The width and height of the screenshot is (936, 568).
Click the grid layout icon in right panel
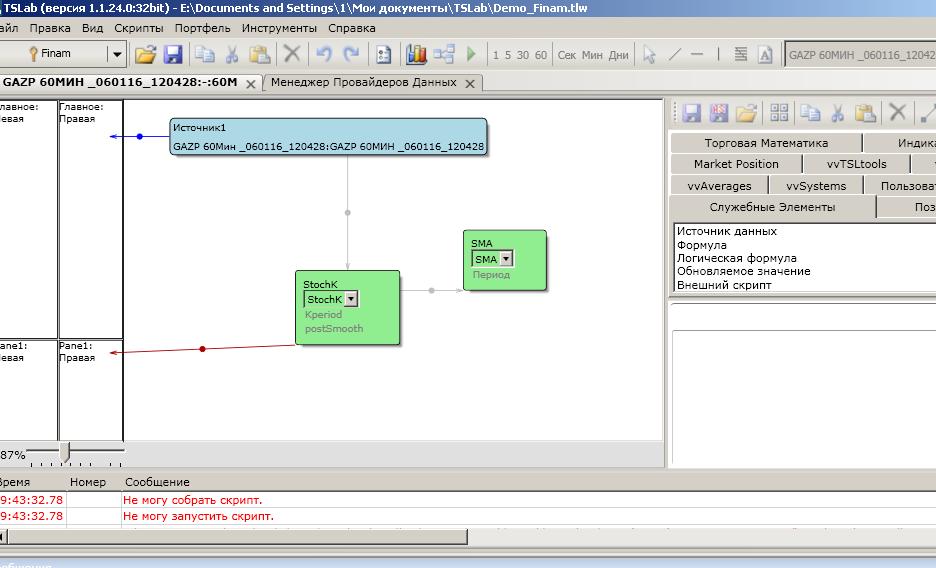pyautogui.click(x=779, y=113)
